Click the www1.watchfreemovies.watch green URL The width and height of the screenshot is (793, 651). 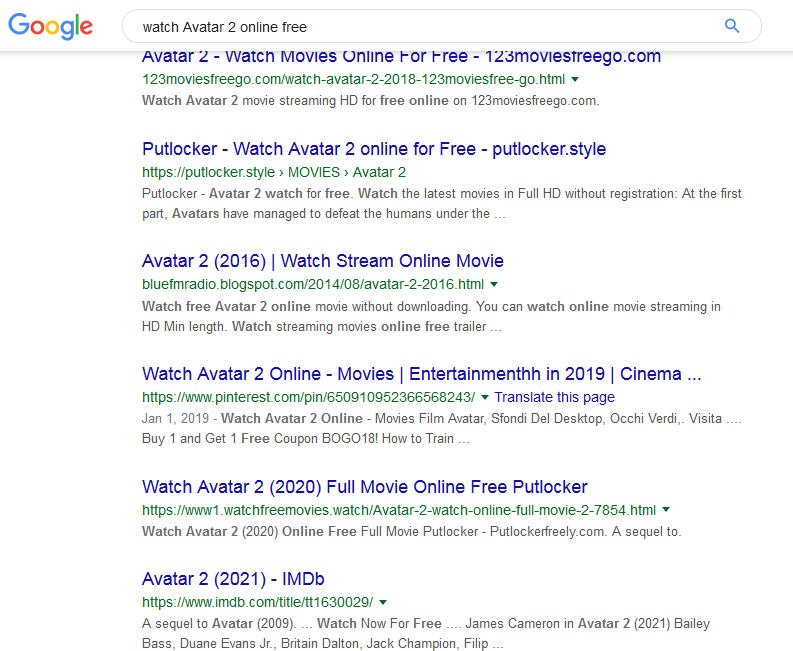tap(399, 510)
